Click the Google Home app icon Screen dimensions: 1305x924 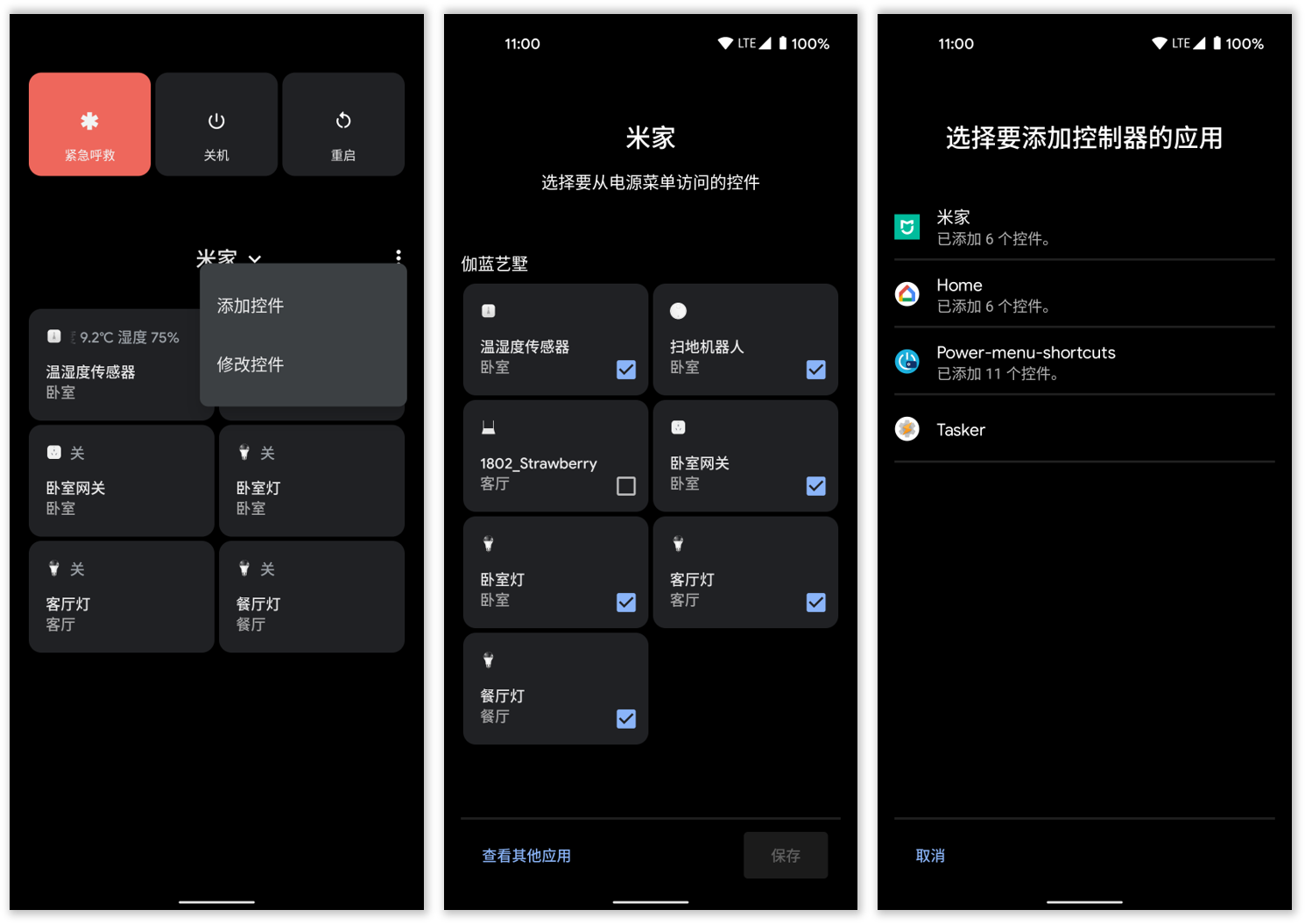pos(907,294)
